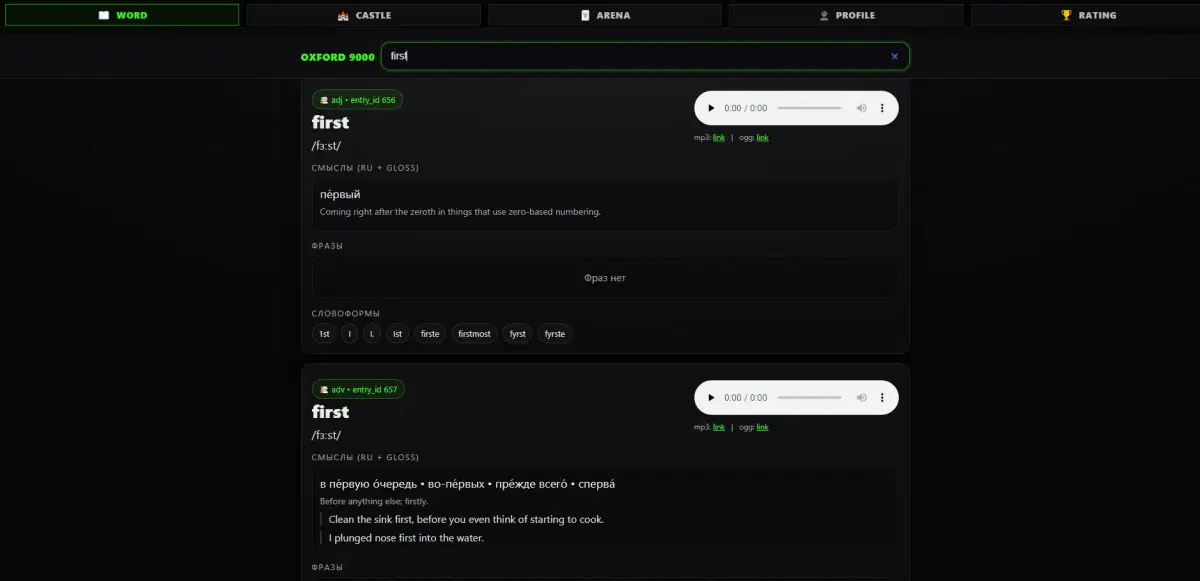Open the first player's three-dot options menu
The width and height of the screenshot is (1200, 581).
(881, 107)
